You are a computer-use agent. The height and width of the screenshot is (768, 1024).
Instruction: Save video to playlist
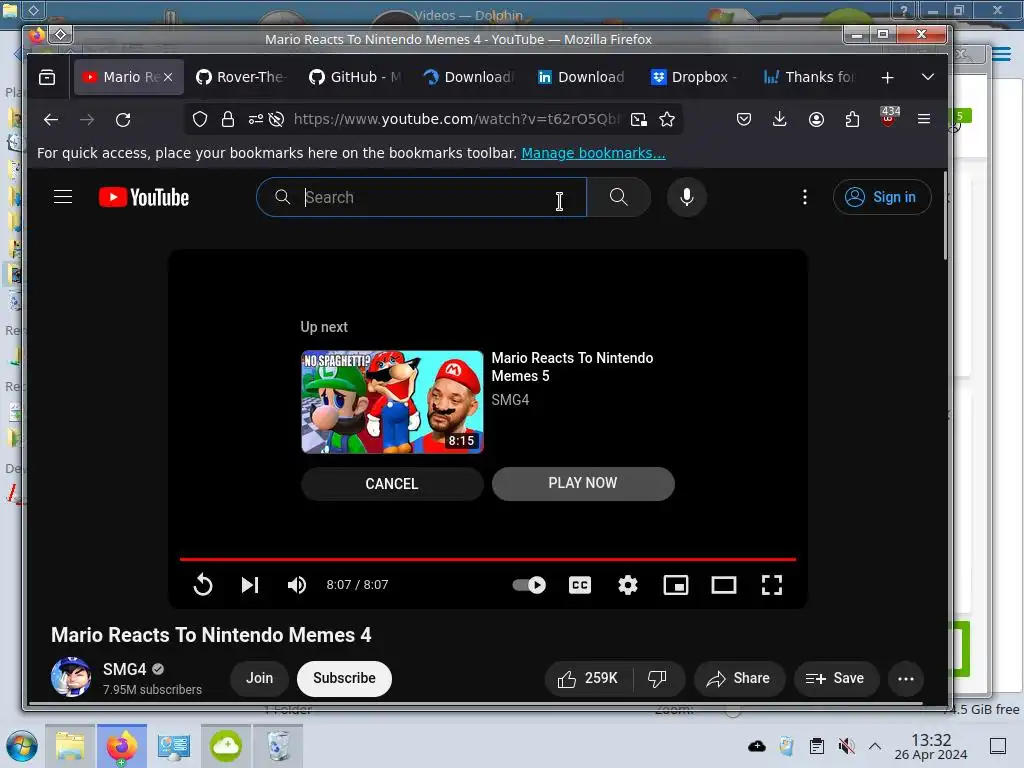[x=835, y=679]
